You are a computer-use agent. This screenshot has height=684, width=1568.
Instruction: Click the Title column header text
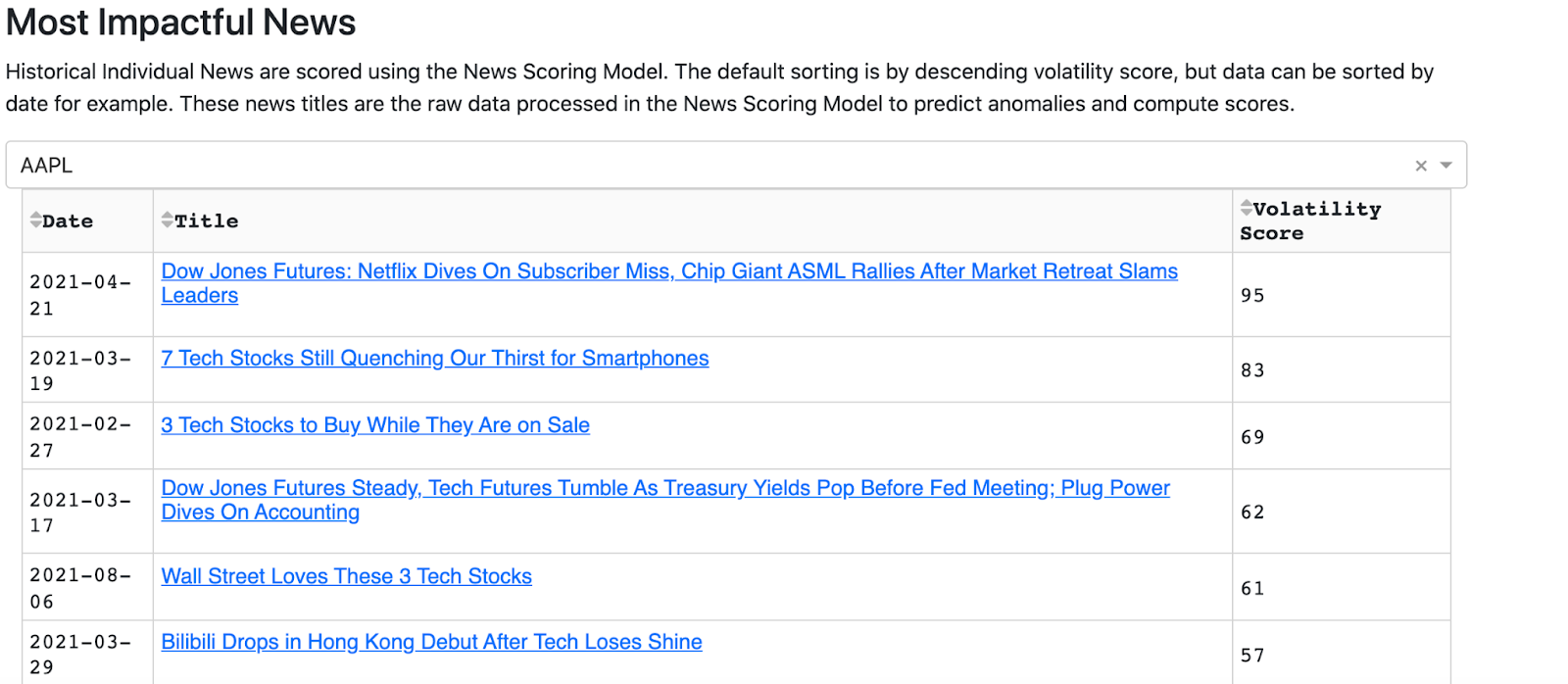pos(206,221)
